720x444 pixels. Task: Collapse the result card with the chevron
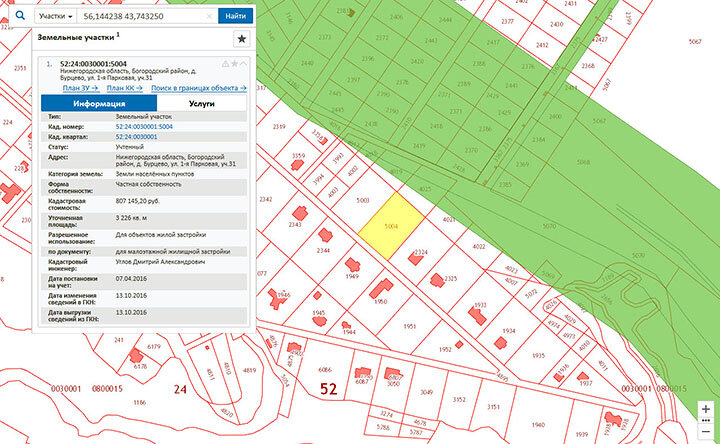point(243,64)
